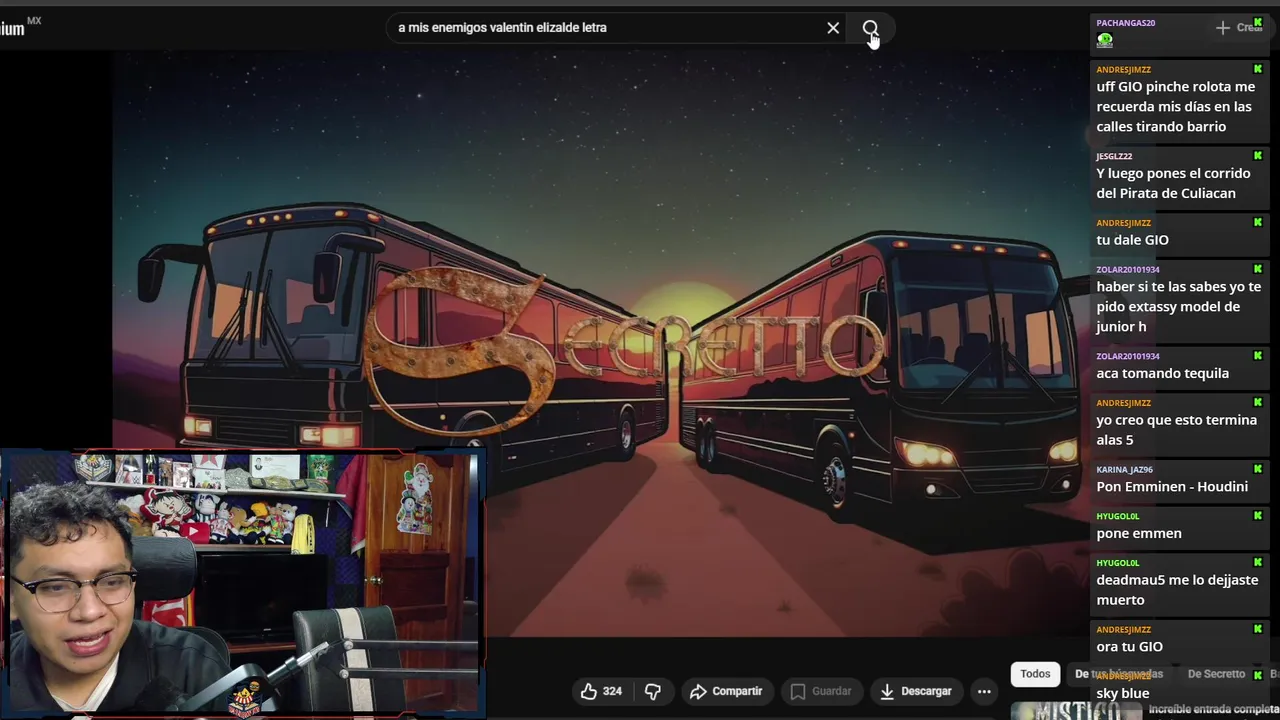
Task: Click chat message 'deadmau5 me lo dejjaste muerto'
Action: point(1177,590)
